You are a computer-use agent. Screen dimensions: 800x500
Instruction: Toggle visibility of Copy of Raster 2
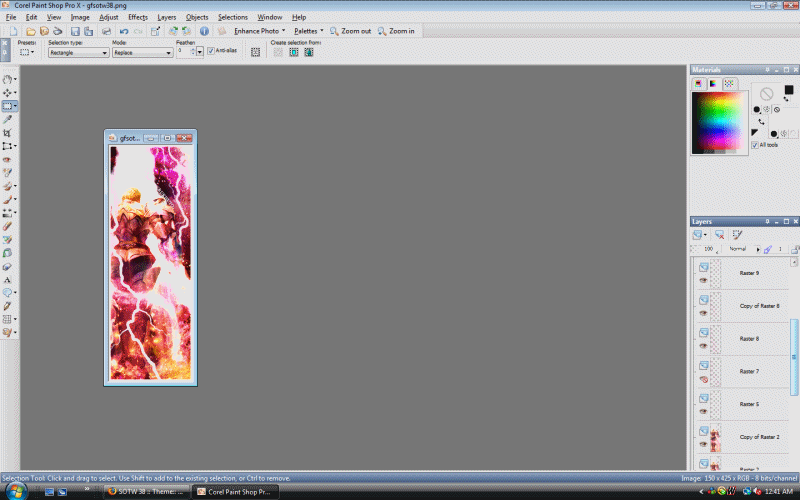704,444
